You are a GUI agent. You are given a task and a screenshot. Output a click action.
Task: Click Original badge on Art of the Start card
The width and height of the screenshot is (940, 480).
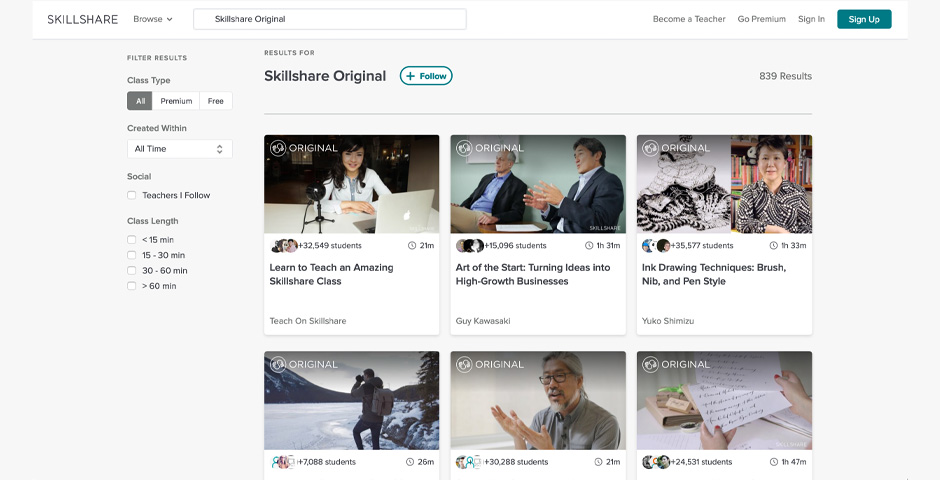pos(490,148)
